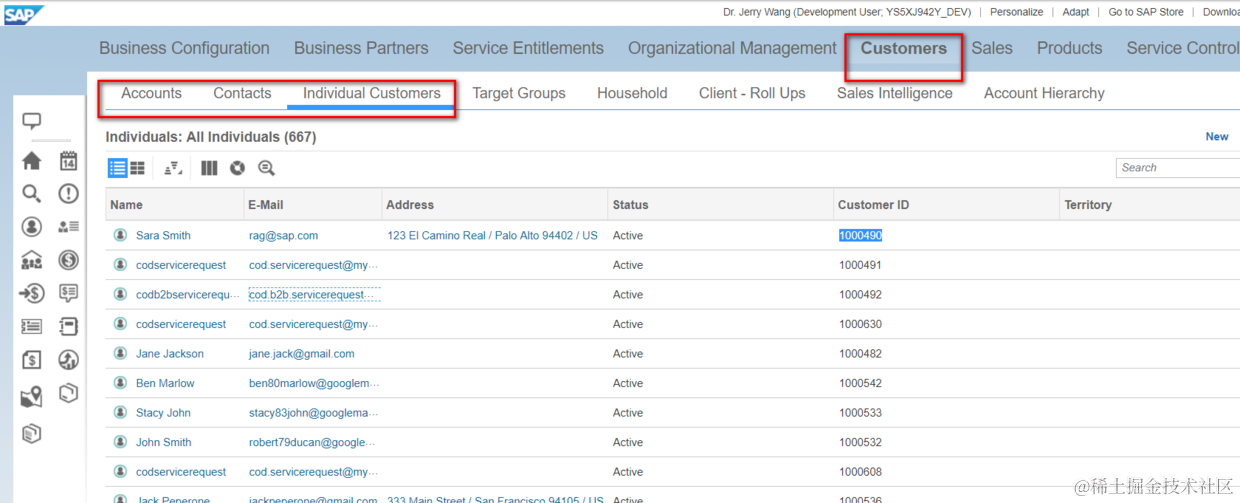Switch to the Target Groups tab
The width and height of the screenshot is (1240, 503).
[519, 93]
